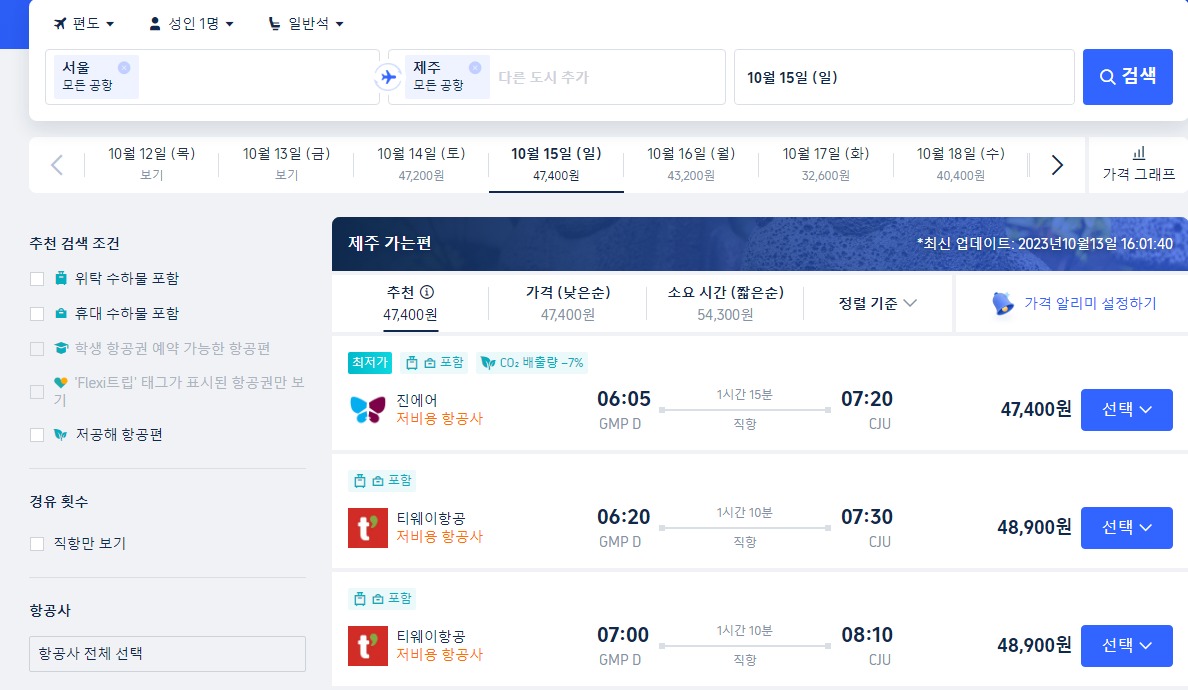Sort by 가격 (낮은순) tab
This screenshot has height=690, width=1188.
(567, 303)
